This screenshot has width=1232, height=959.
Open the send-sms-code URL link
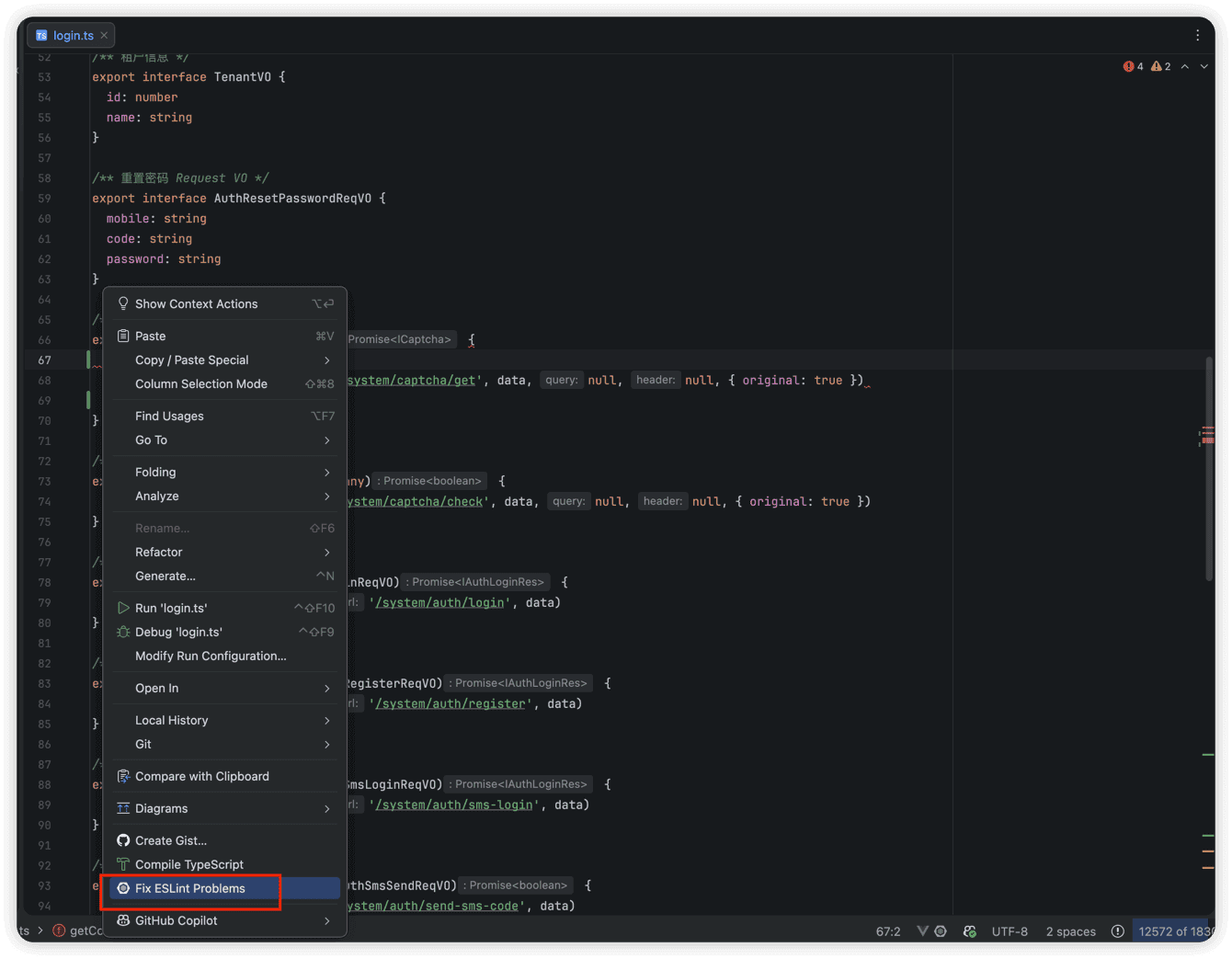click(432, 906)
